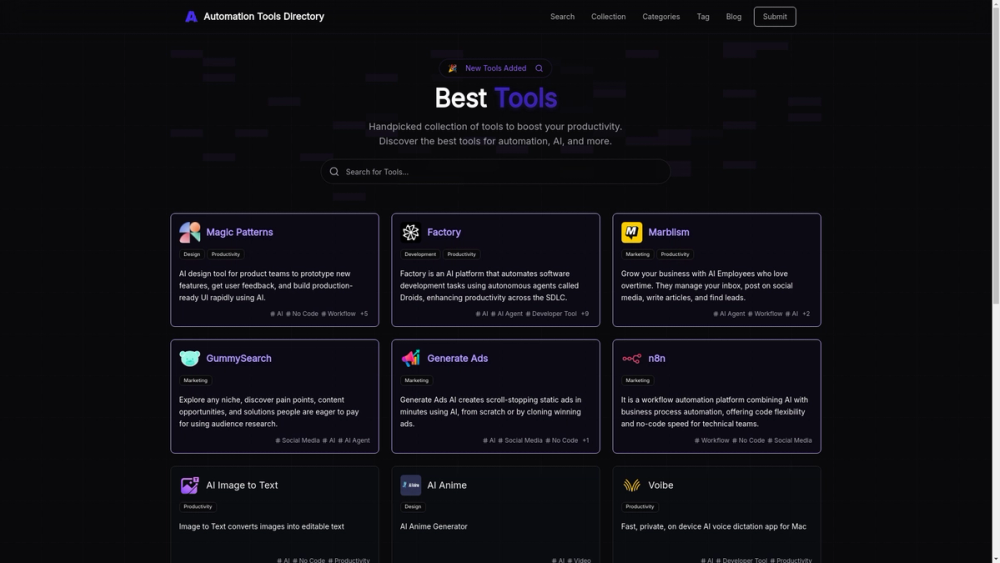Open the n8n workflow logo icon
The height and width of the screenshot is (563, 1000).
point(631,358)
